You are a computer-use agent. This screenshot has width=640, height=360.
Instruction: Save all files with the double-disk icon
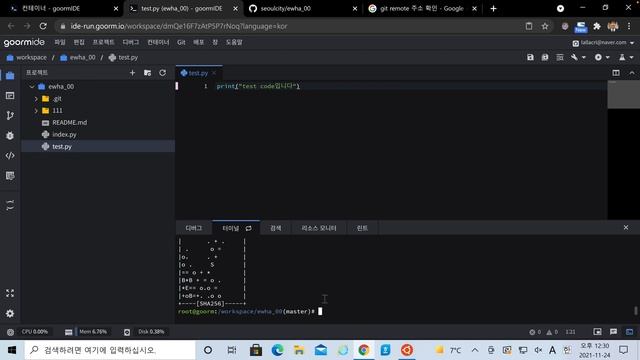point(545,58)
